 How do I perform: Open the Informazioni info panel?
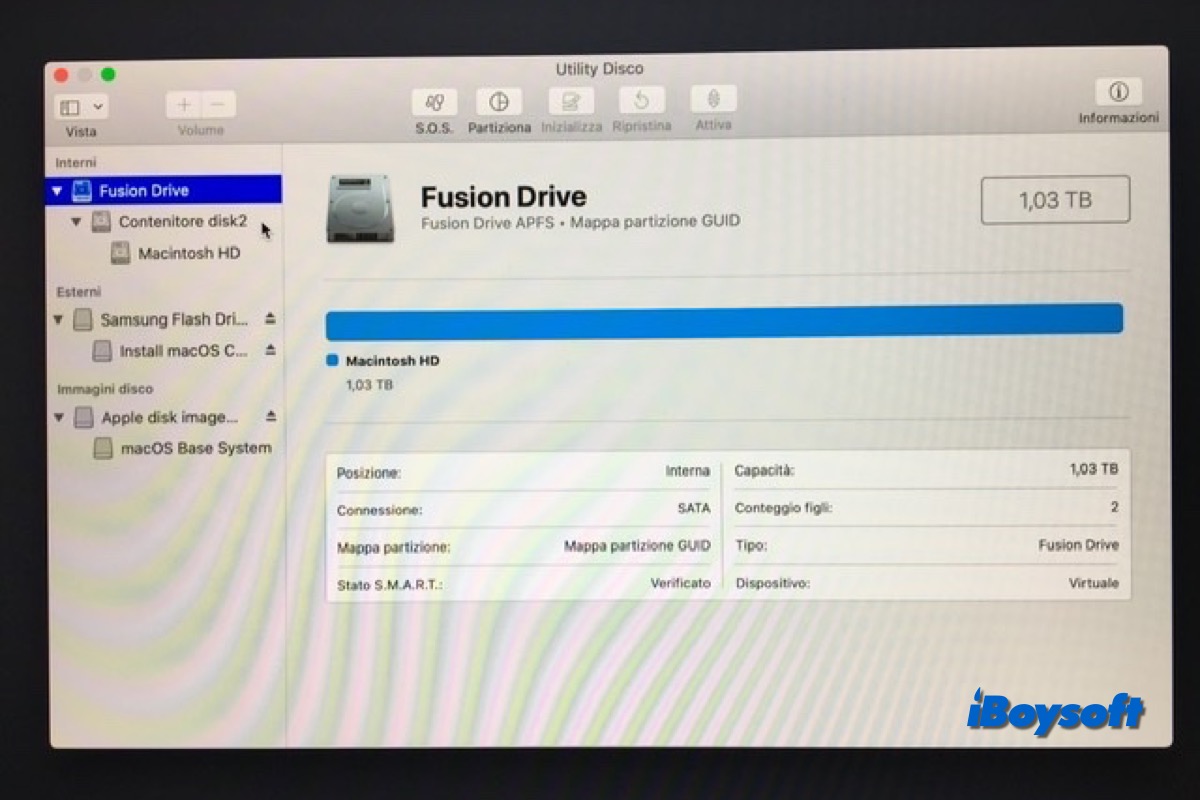click(1118, 93)
